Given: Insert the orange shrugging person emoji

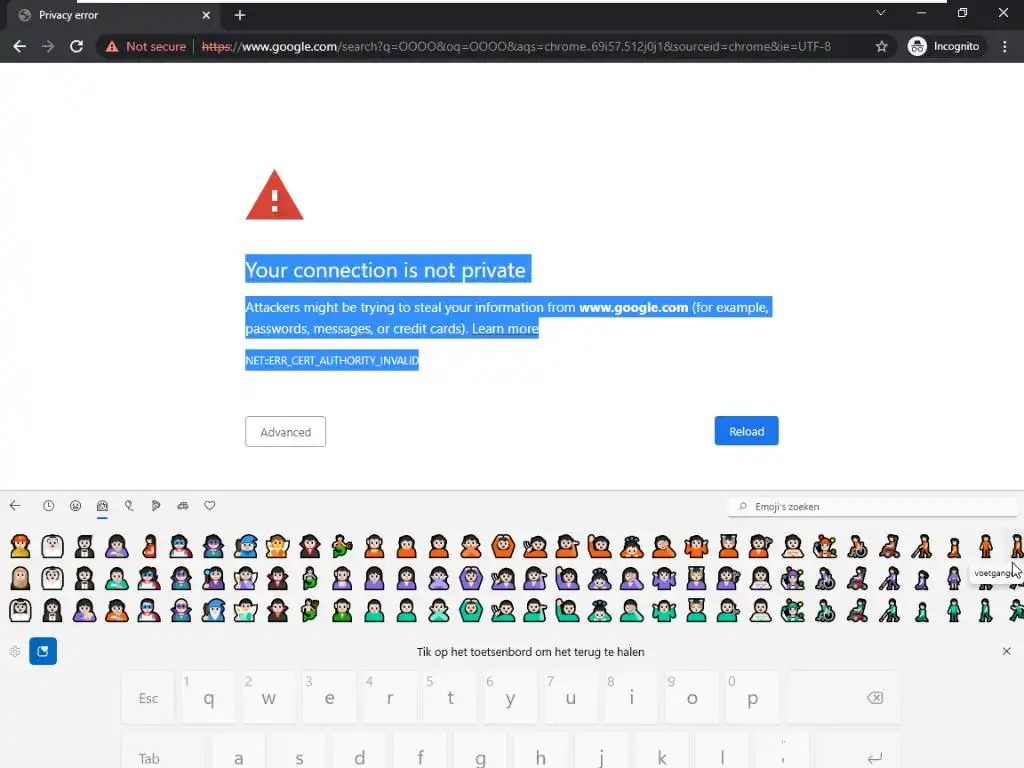Looking at the screenshot, I should (696, 546).
